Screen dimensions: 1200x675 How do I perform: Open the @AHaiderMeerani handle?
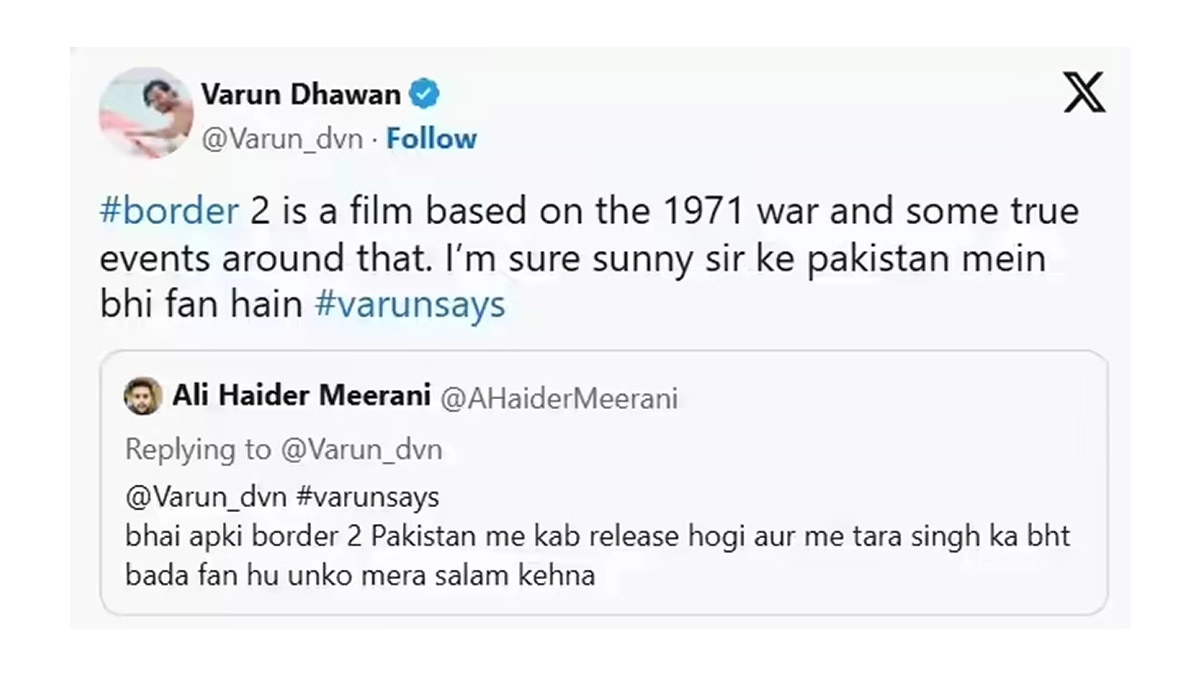click(559, 399)
